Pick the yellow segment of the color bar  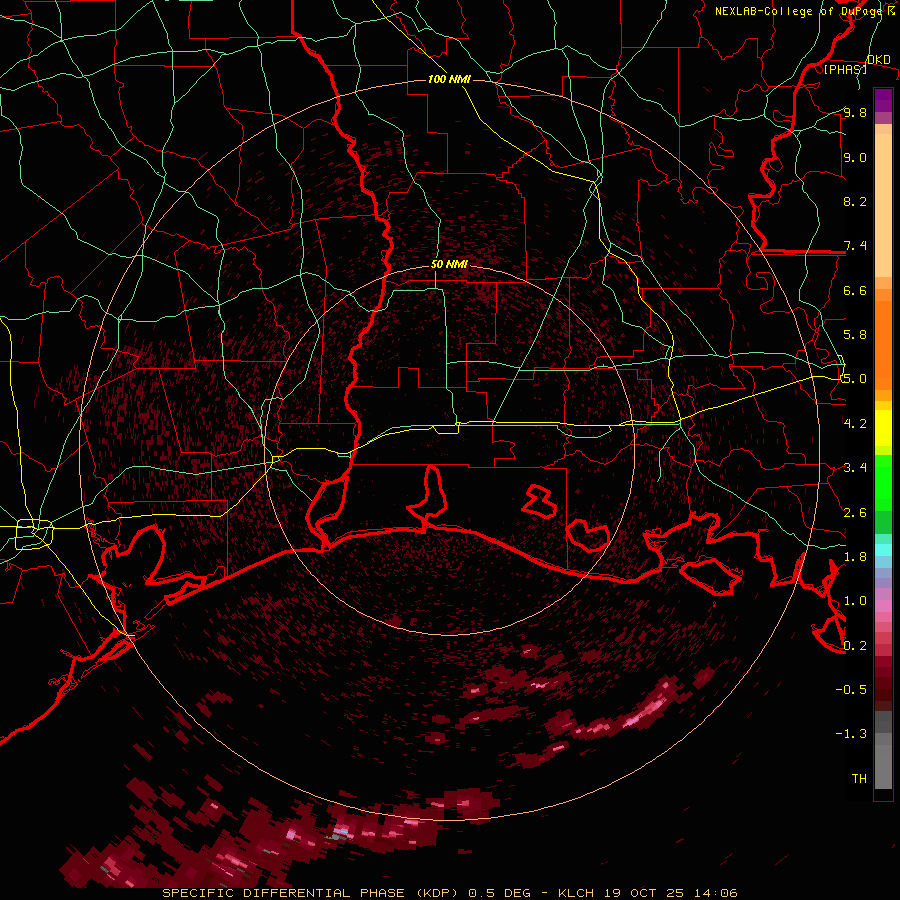[883, 428]
